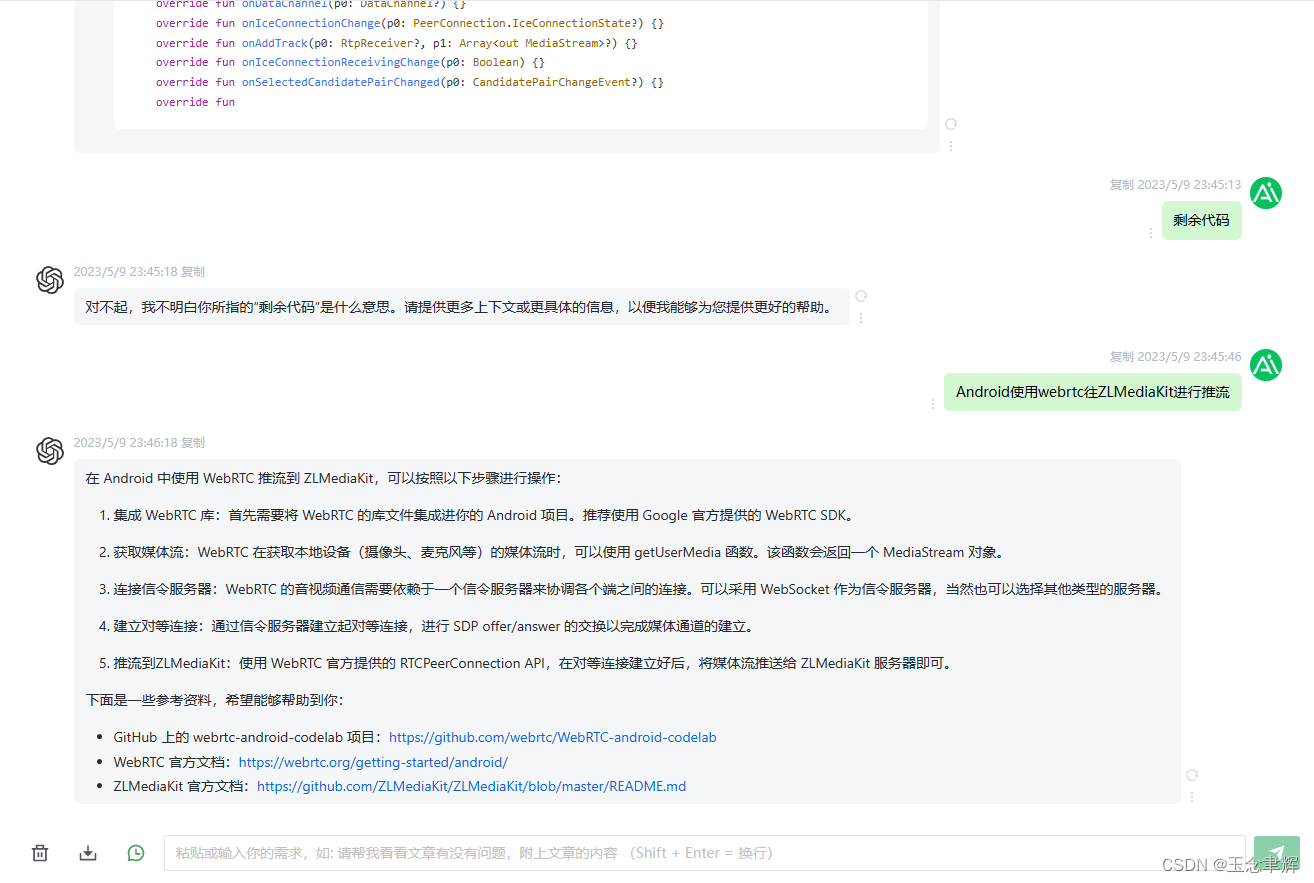Open the ZLMediaKit README.md link
The width and height of the screenshot is (1314, 883).
point(471,786)
